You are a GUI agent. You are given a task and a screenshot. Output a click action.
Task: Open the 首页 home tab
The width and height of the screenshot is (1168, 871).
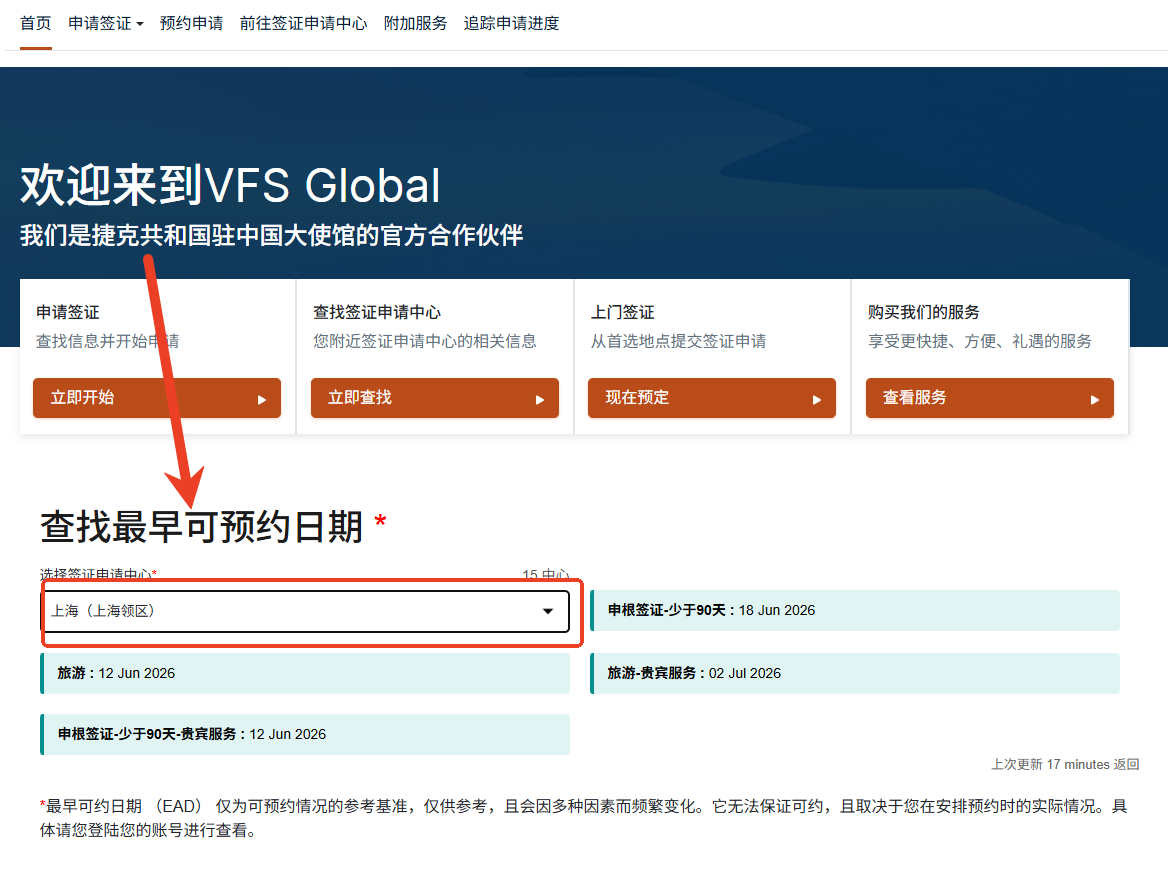tap(35, 23)
